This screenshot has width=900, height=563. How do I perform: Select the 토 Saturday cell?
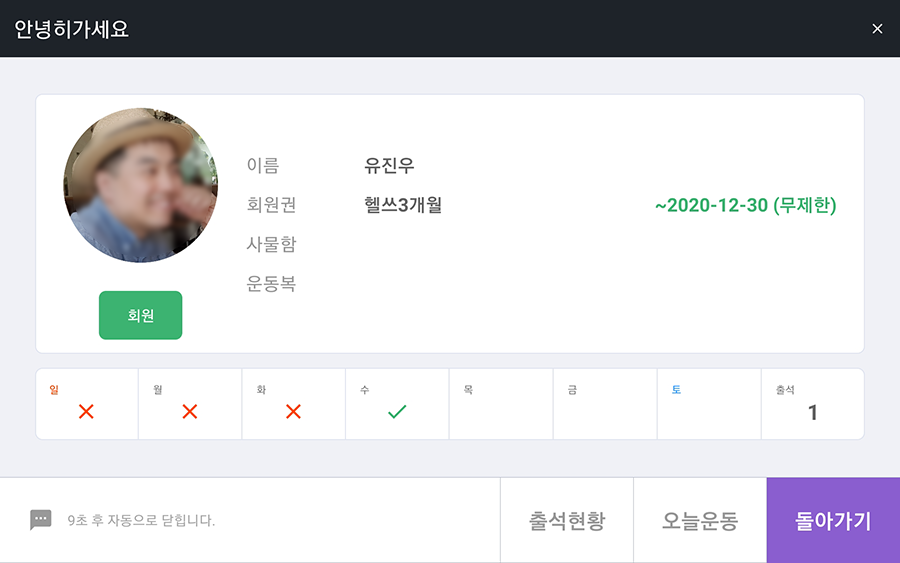point(709,404)
